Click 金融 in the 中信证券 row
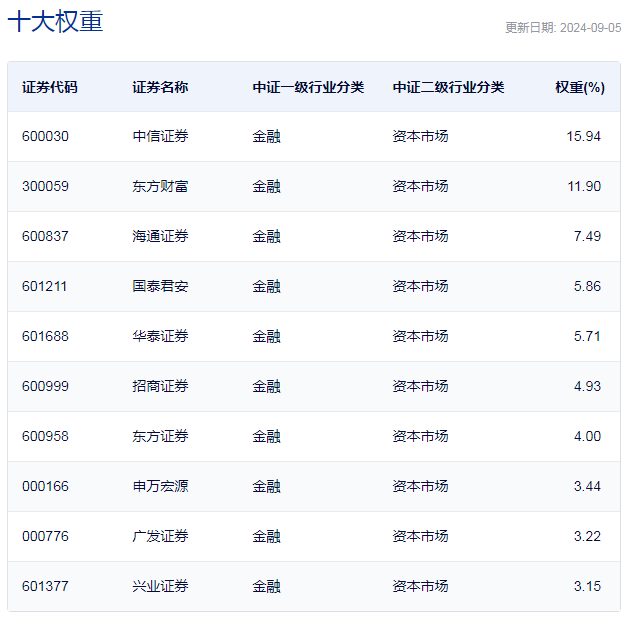Image resolution: width=626 pixels, height=618 pixels. [x=266, y=137]
